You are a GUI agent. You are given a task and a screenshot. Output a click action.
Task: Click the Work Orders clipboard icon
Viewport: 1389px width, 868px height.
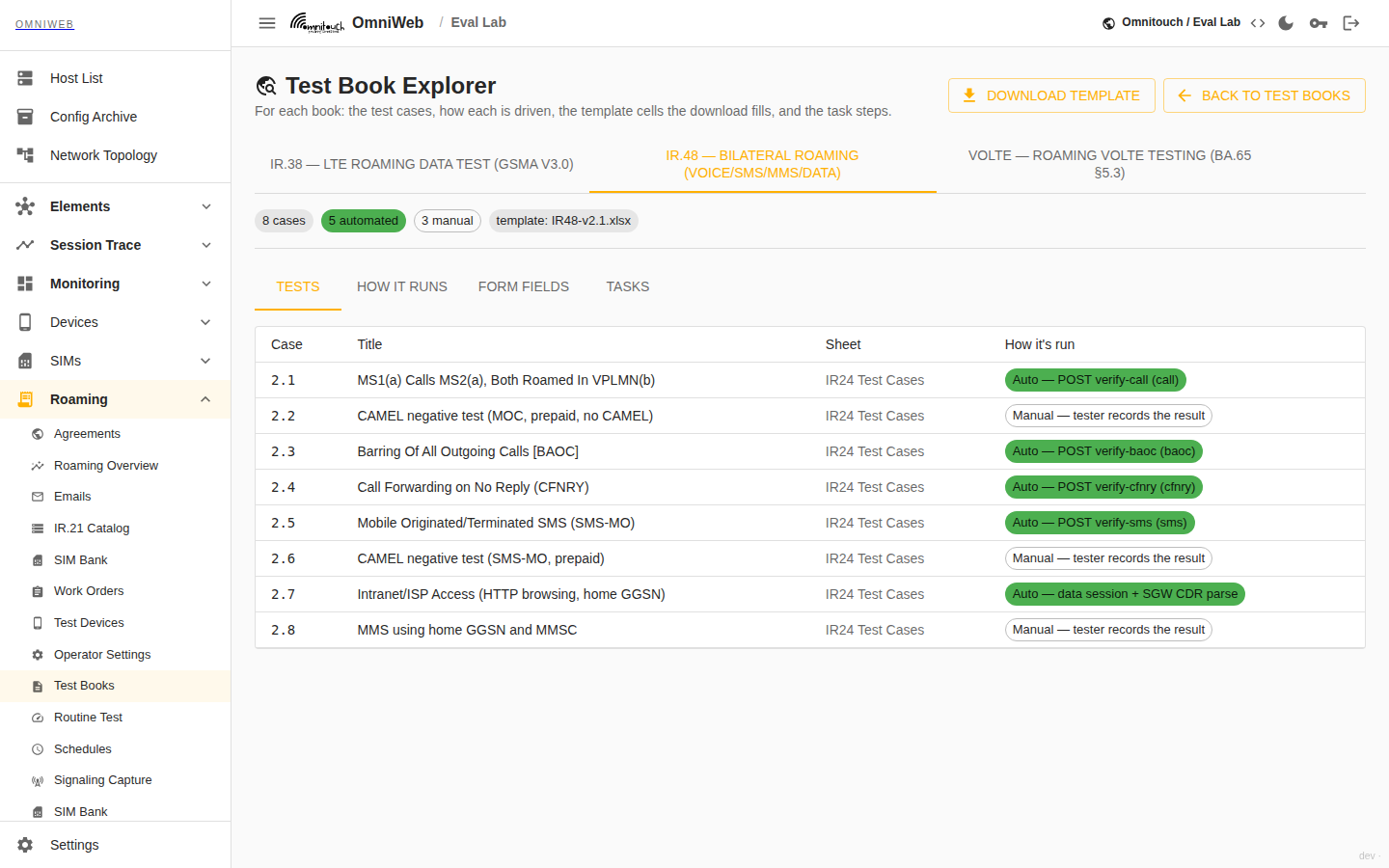point(38,591)
